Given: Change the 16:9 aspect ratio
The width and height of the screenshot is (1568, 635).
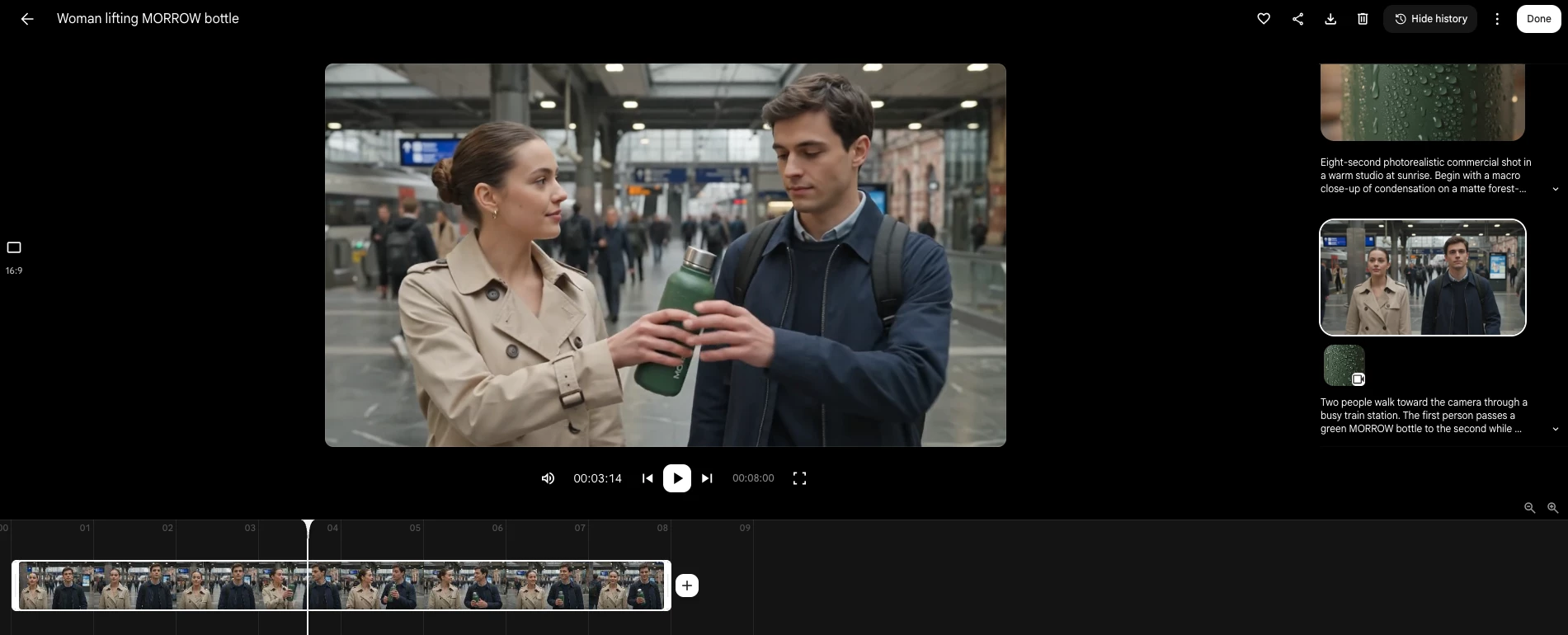Looking at the screenshot, I should (x=14, y=256).
